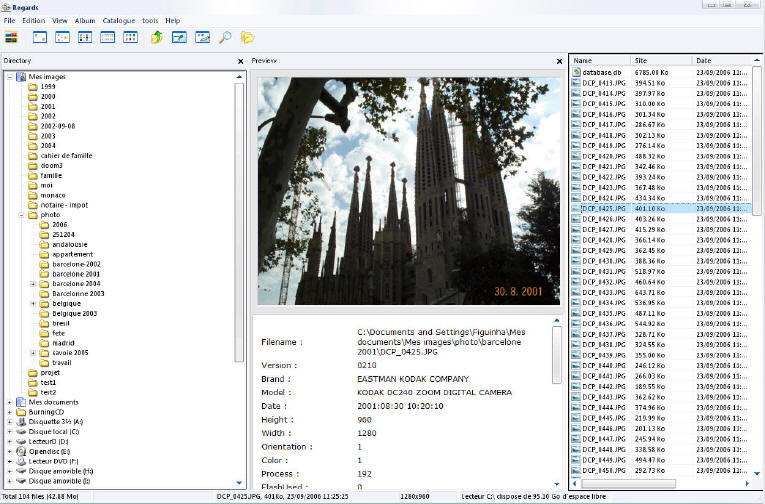This screenshot has height=504, width=765.
Task: Open the Catalogue menu
Action: pyautogui.click(x=118, y=20)
